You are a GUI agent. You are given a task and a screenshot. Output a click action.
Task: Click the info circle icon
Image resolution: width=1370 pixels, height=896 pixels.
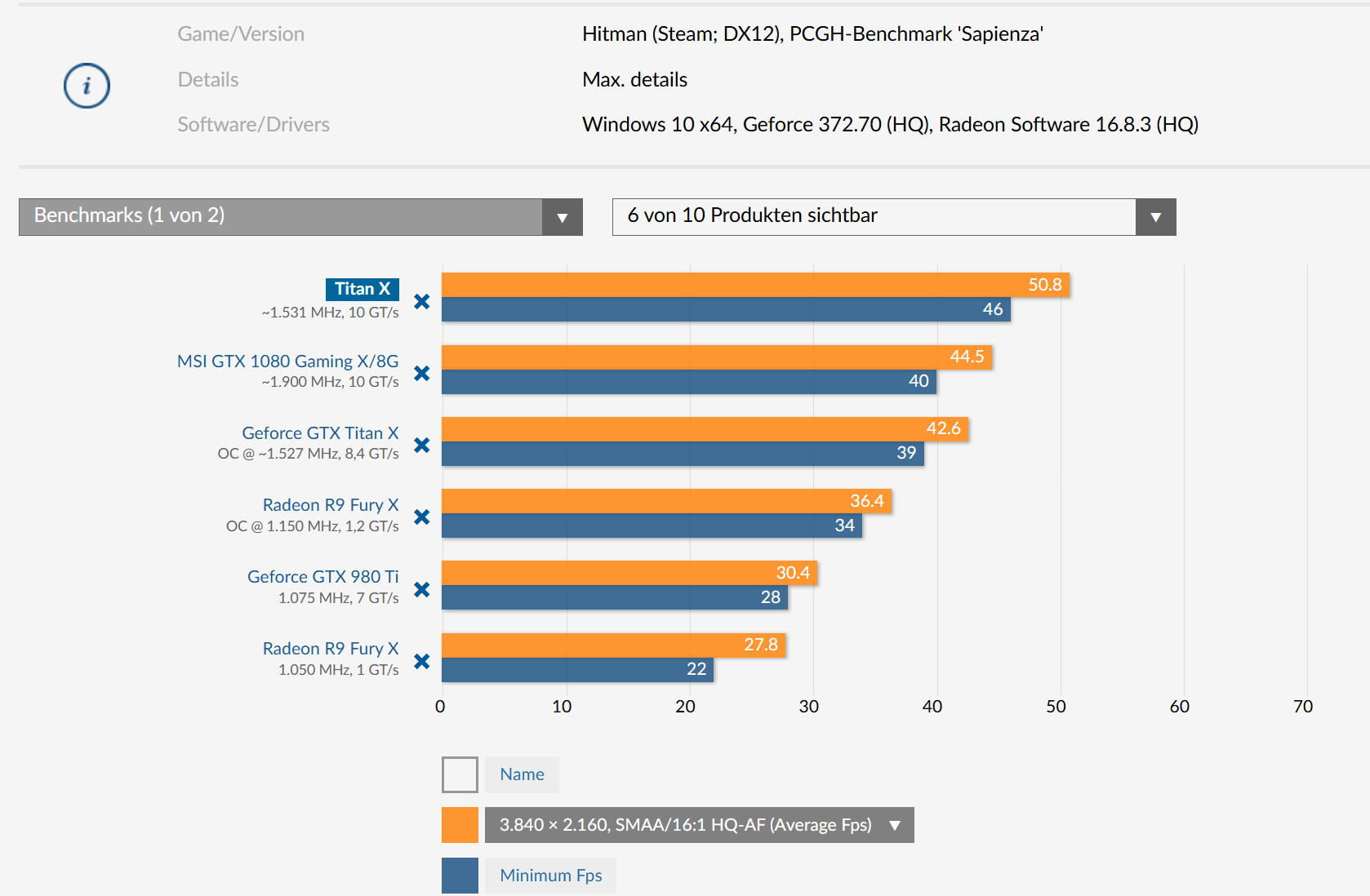(x=87, y=86)
